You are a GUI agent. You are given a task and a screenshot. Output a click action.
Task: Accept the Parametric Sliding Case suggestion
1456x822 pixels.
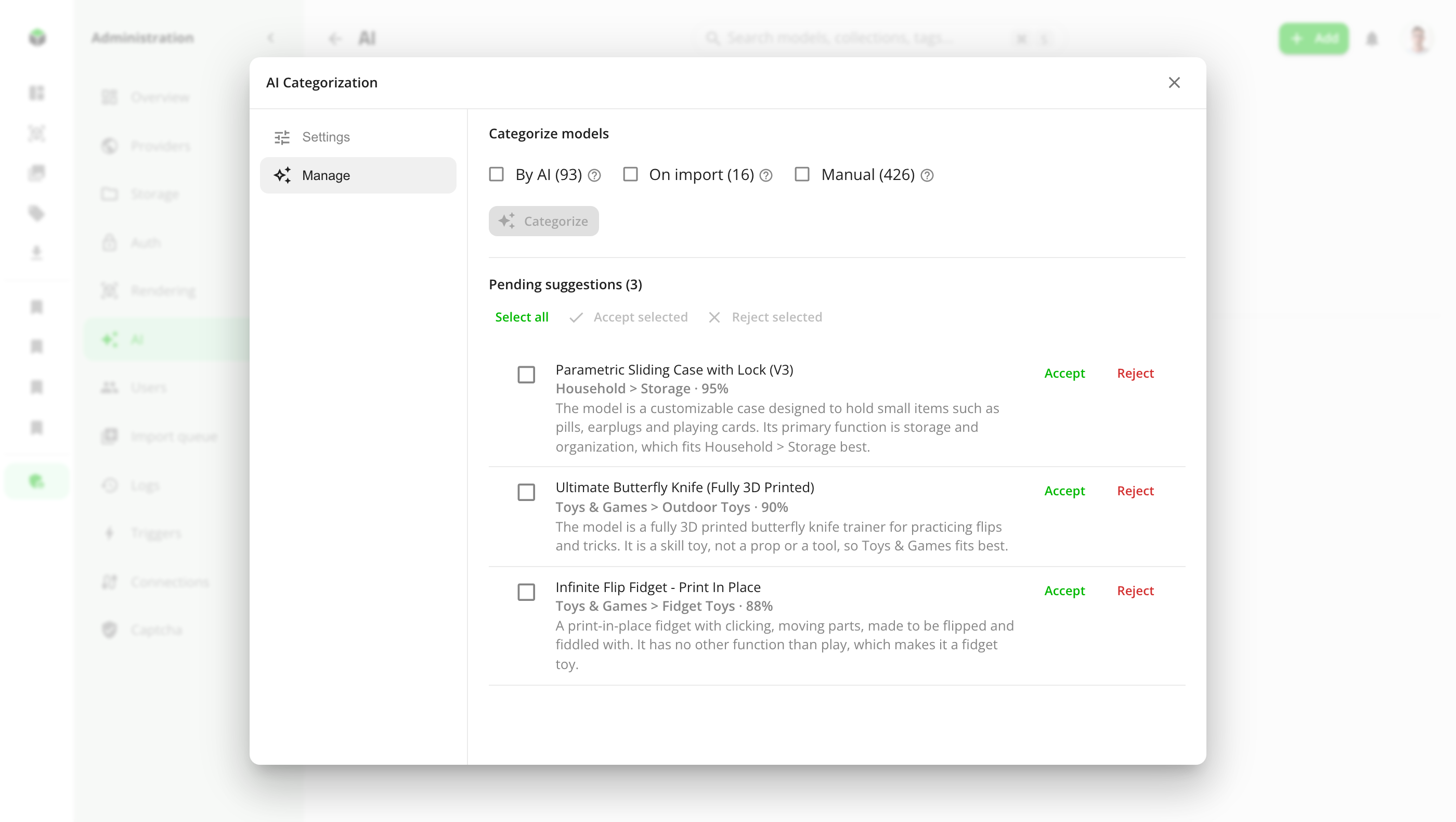click(x=1064, y=373)
